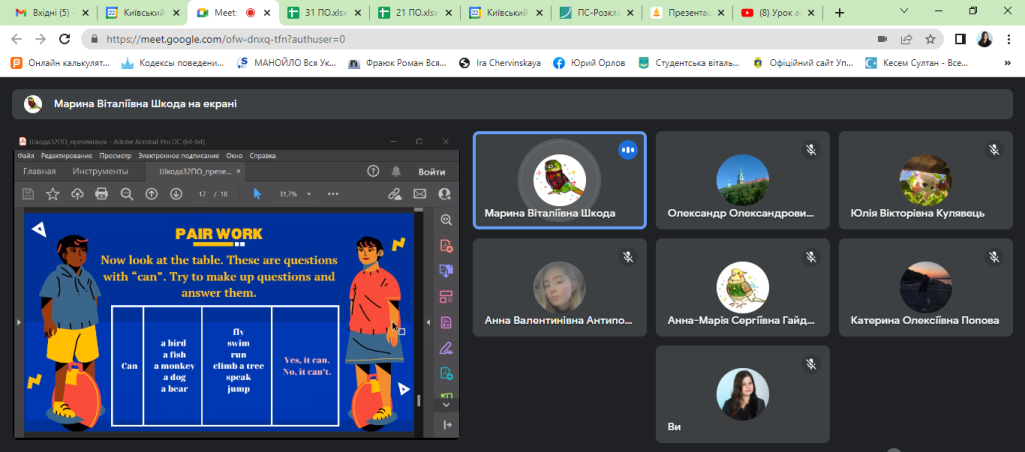The image size is (1025, 452).
Task: Click the shared PAIR WORK presentation screen
Action: (218, 322)
